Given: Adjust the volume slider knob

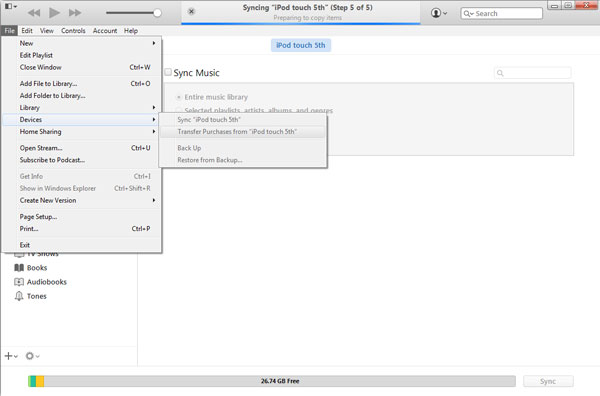Looking at the screenshot, I should [x=157, y=13].
